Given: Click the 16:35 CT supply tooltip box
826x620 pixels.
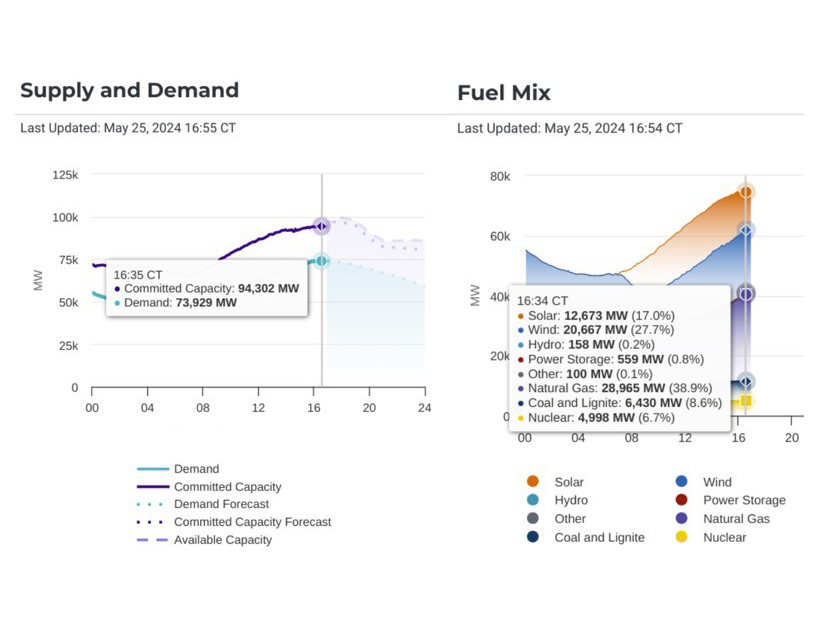Looking at the screenshot, I should 206,288.
